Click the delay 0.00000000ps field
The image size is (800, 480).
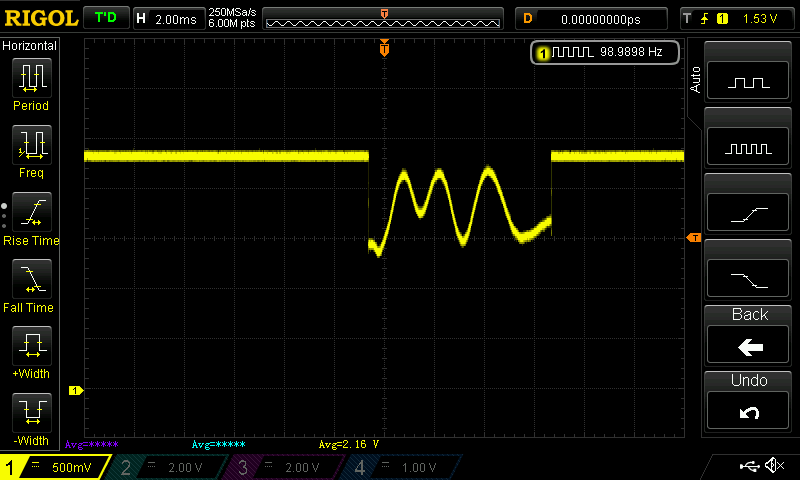[x=591, y=19]
